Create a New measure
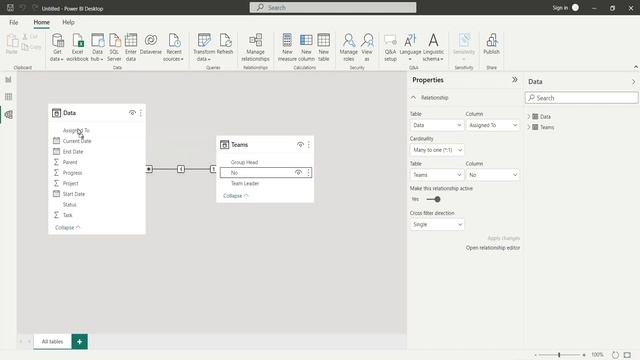Screen dimensions: 640x360 287,47
